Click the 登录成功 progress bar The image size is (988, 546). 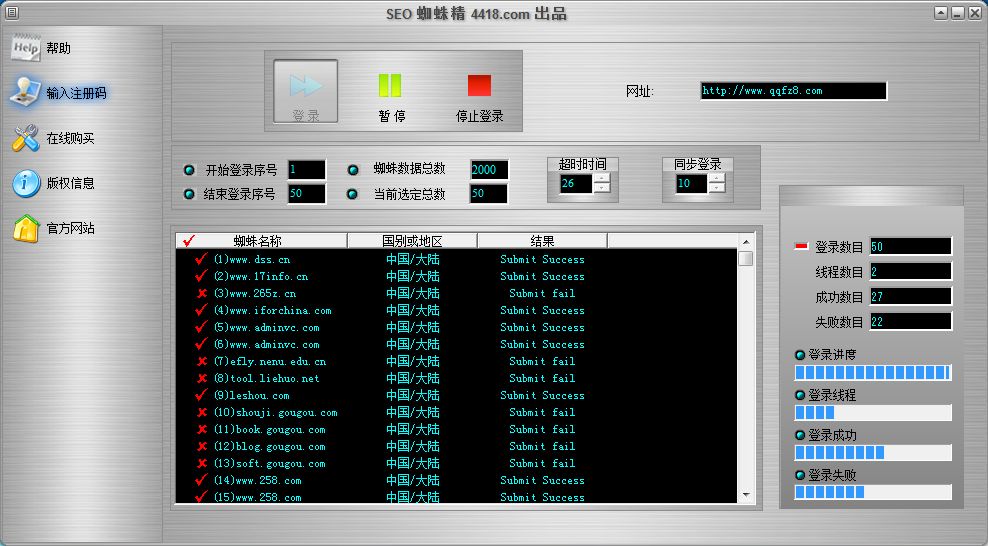coord(873,452)
